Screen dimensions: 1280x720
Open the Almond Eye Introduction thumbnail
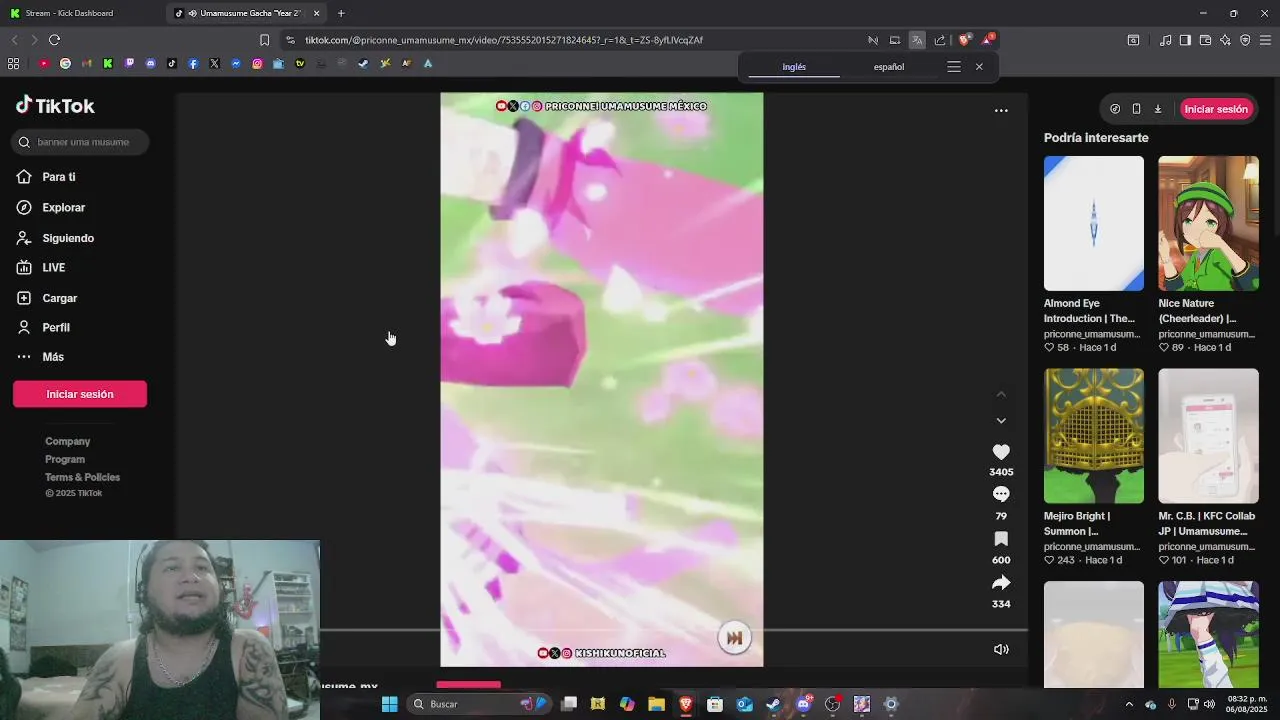pos(1094,223)
